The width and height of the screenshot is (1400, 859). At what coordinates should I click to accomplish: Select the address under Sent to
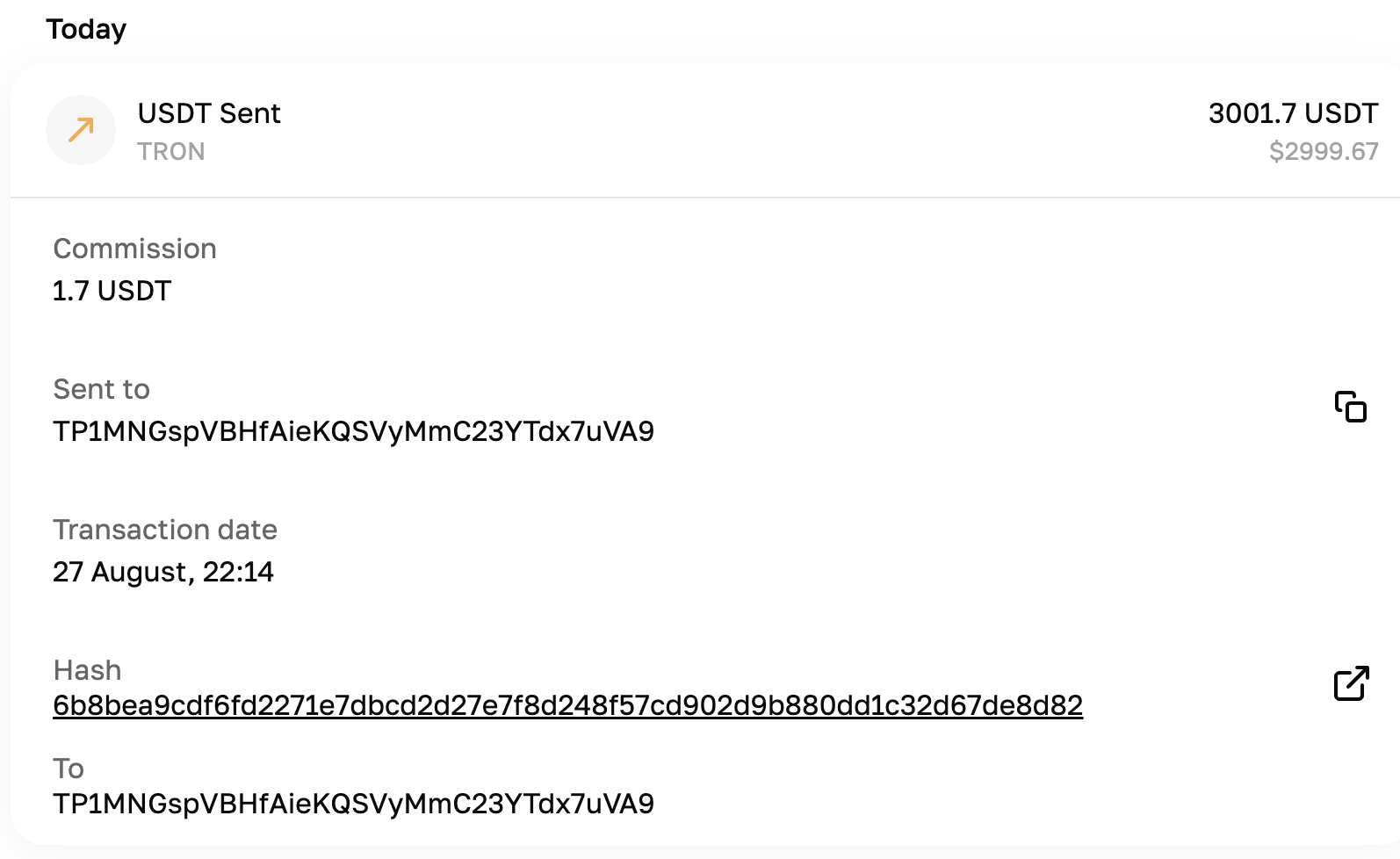353,431
